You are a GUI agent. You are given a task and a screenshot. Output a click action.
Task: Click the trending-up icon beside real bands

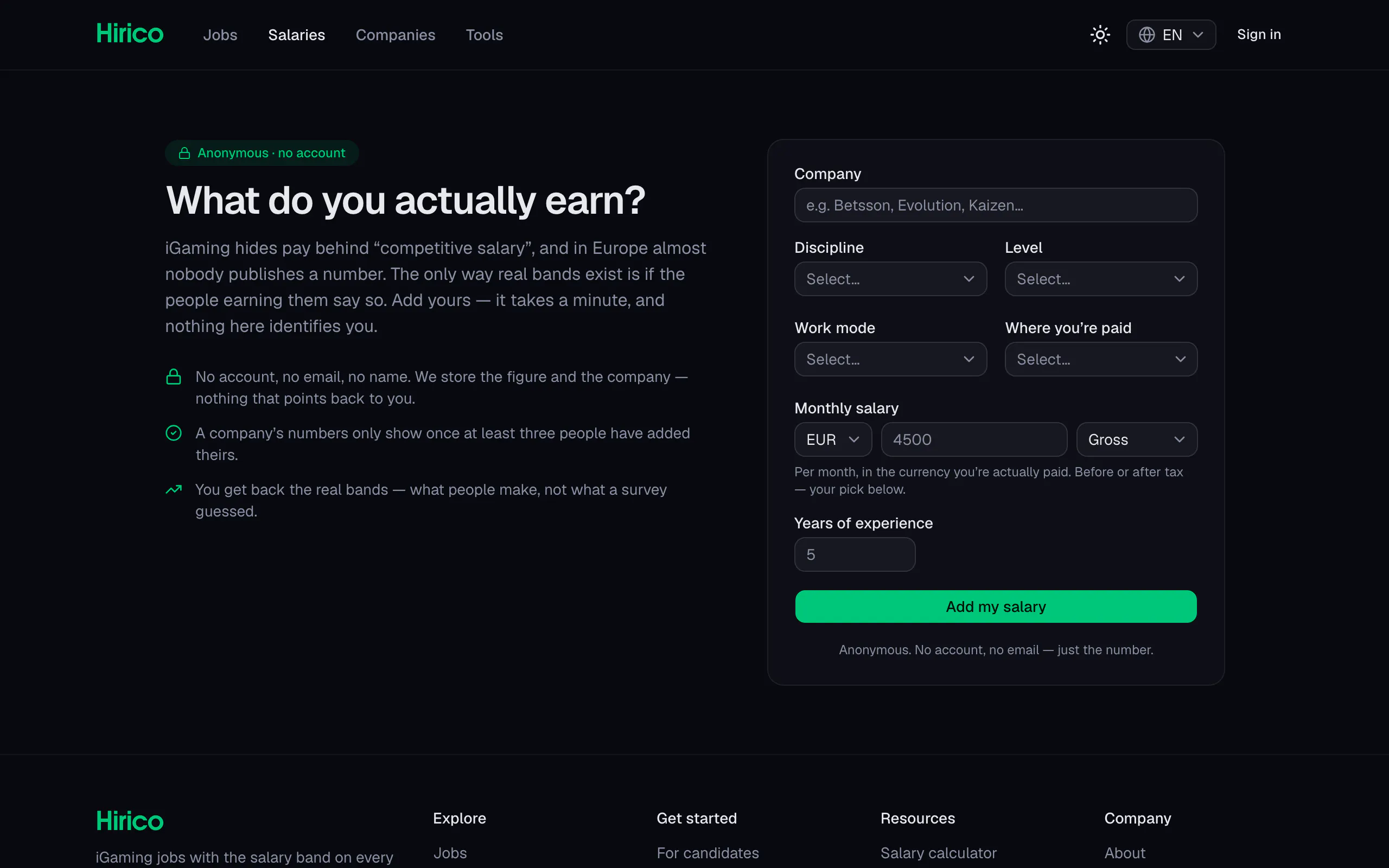[173, 489]
